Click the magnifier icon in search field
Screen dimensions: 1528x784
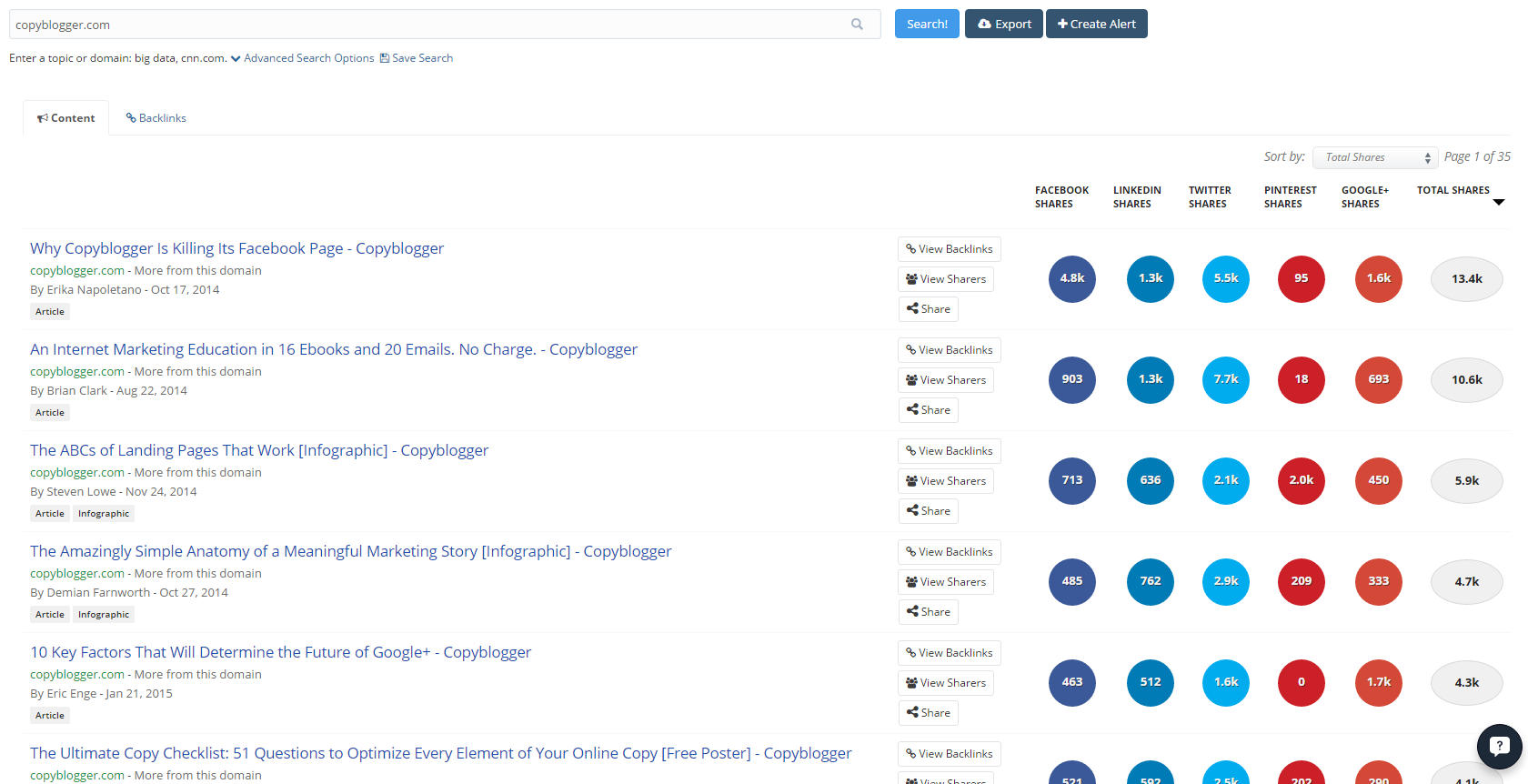tap(857, 25)
